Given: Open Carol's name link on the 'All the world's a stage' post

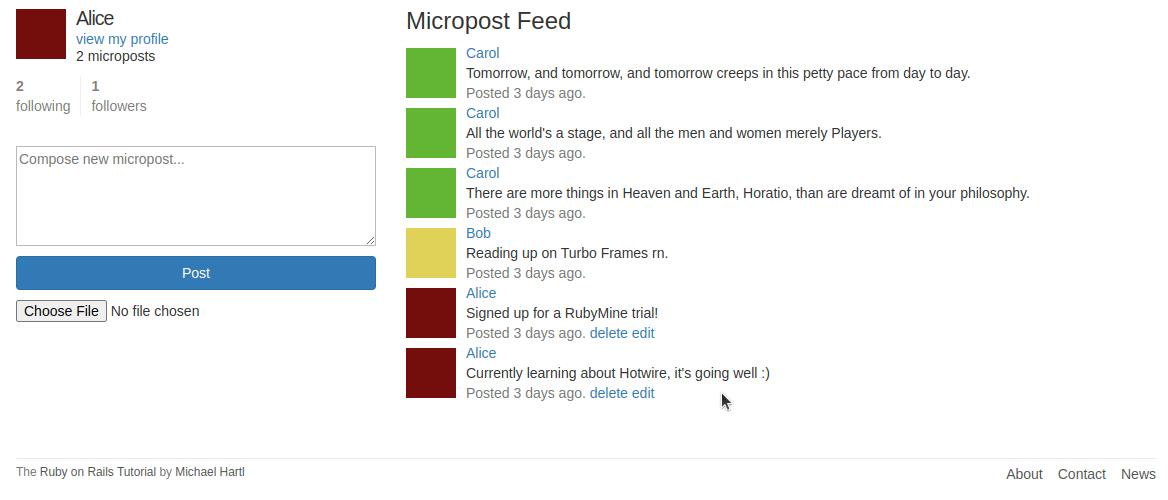Looking at the screenshot, I should point(483,113).
